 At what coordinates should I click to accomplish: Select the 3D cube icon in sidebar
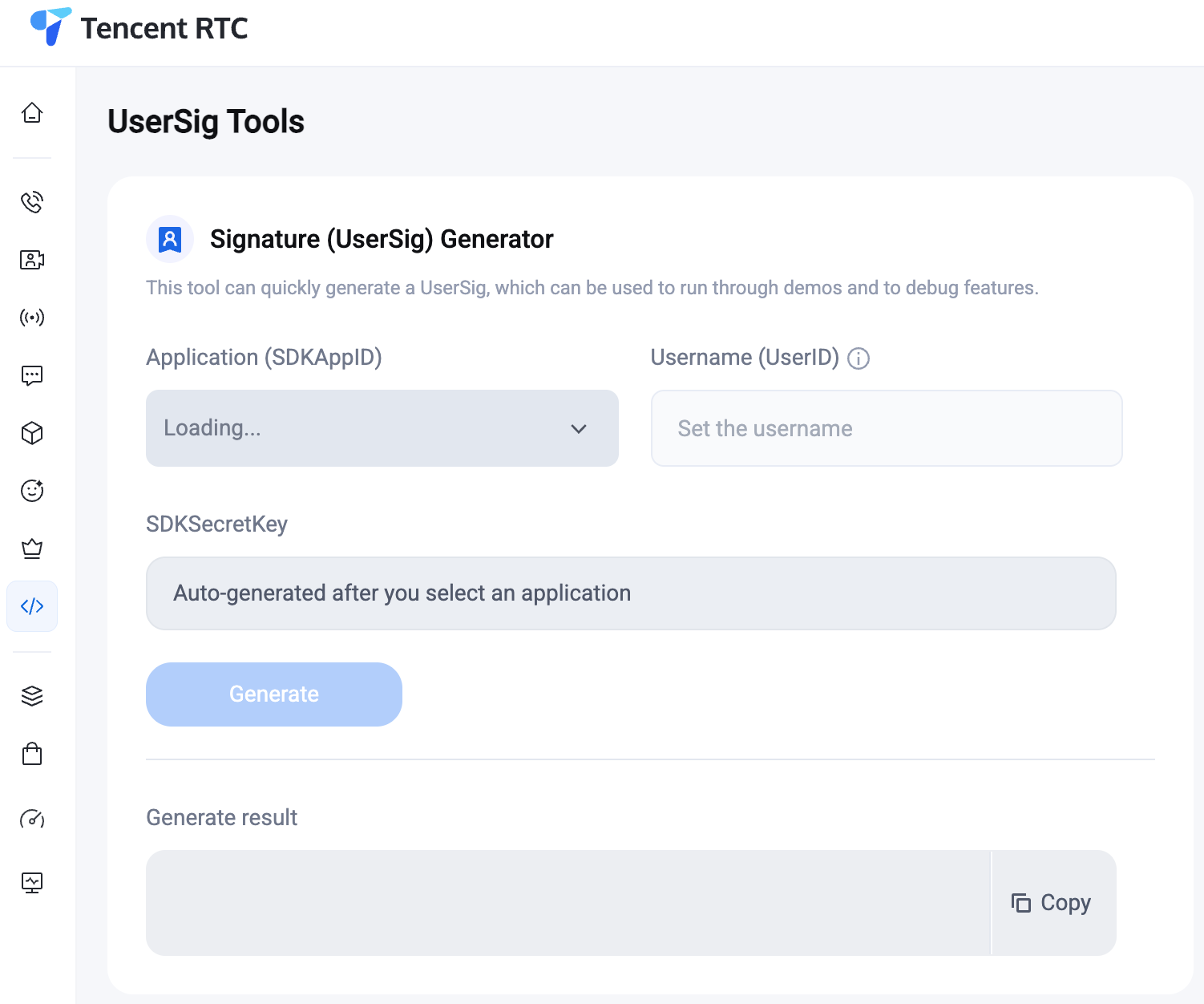click(32, 433)
